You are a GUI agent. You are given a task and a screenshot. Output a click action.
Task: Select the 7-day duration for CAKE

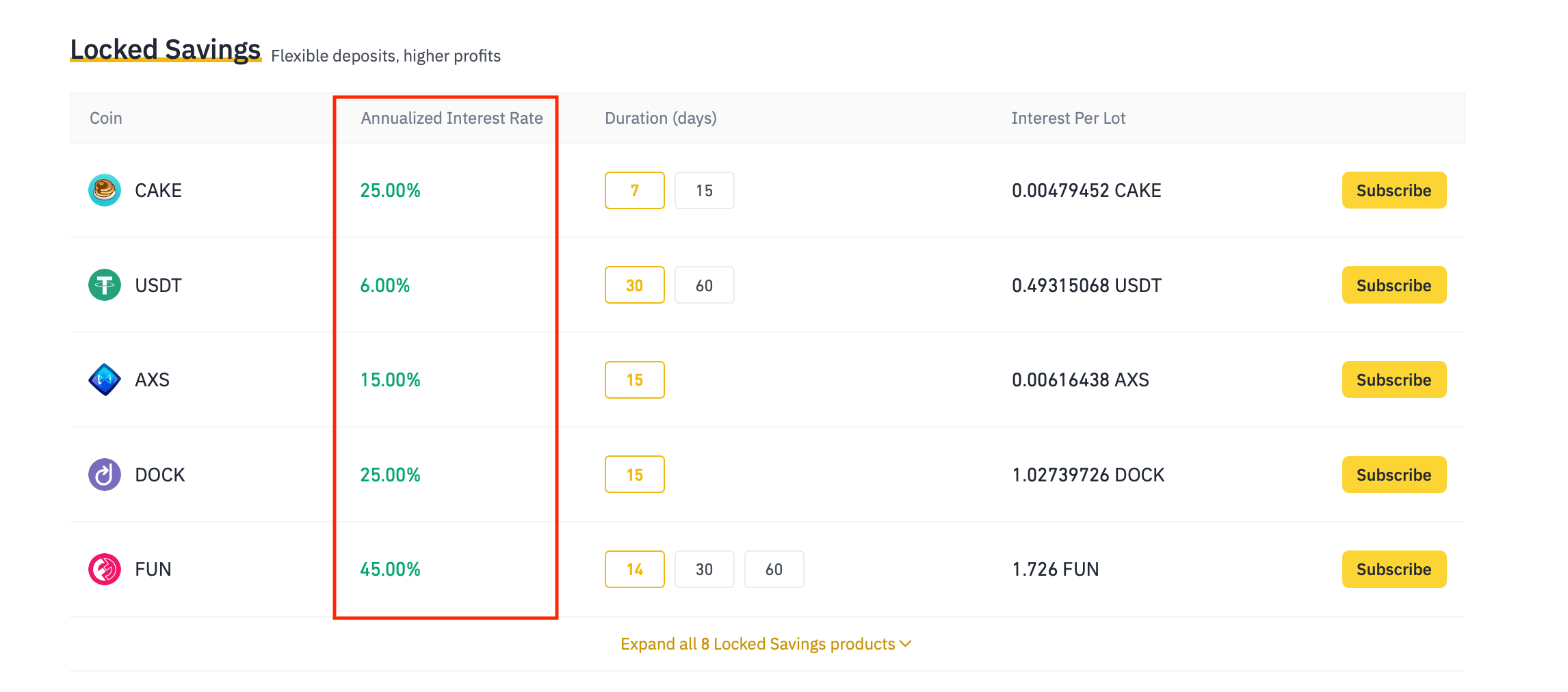tap(634, 190)
